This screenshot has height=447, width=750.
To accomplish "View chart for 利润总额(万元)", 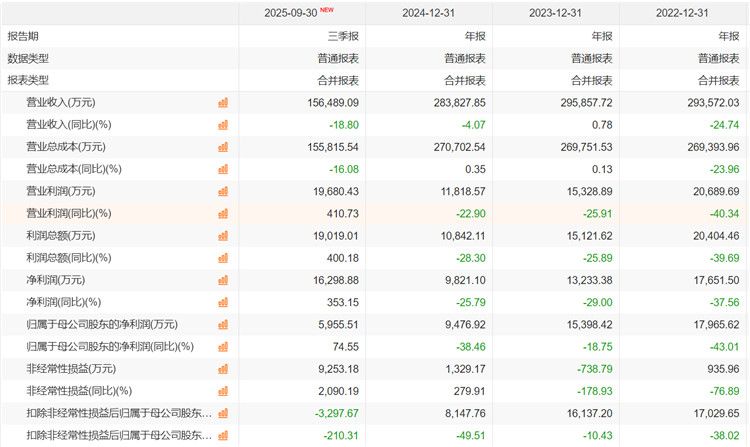I will point(224,235).
